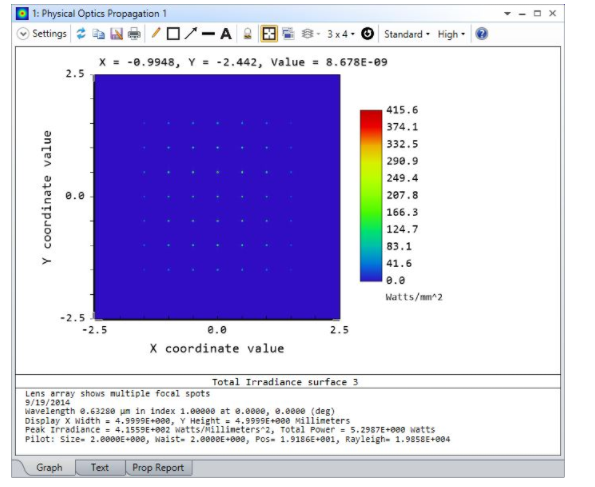
Task: Open the blue help question icon
Action: [x=482, y=34]
